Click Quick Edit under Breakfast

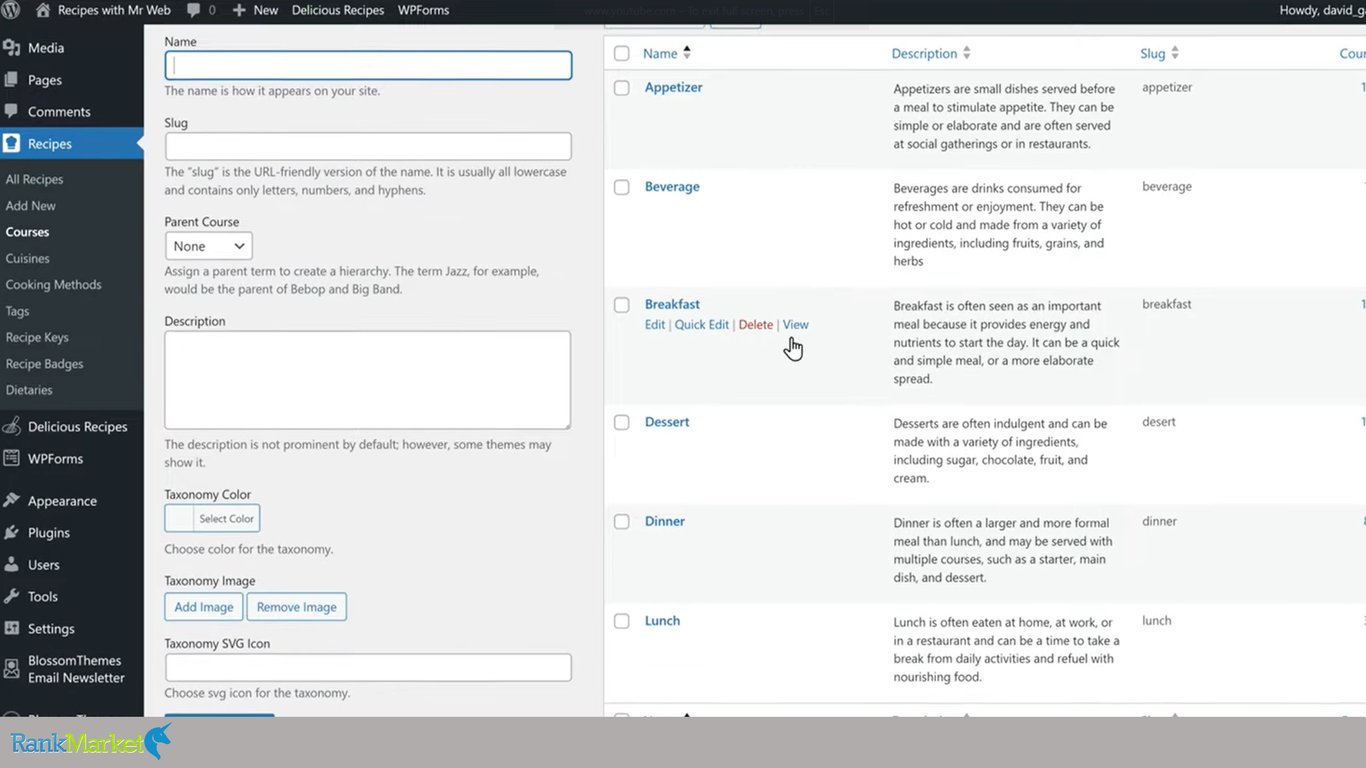pos(702,325)
